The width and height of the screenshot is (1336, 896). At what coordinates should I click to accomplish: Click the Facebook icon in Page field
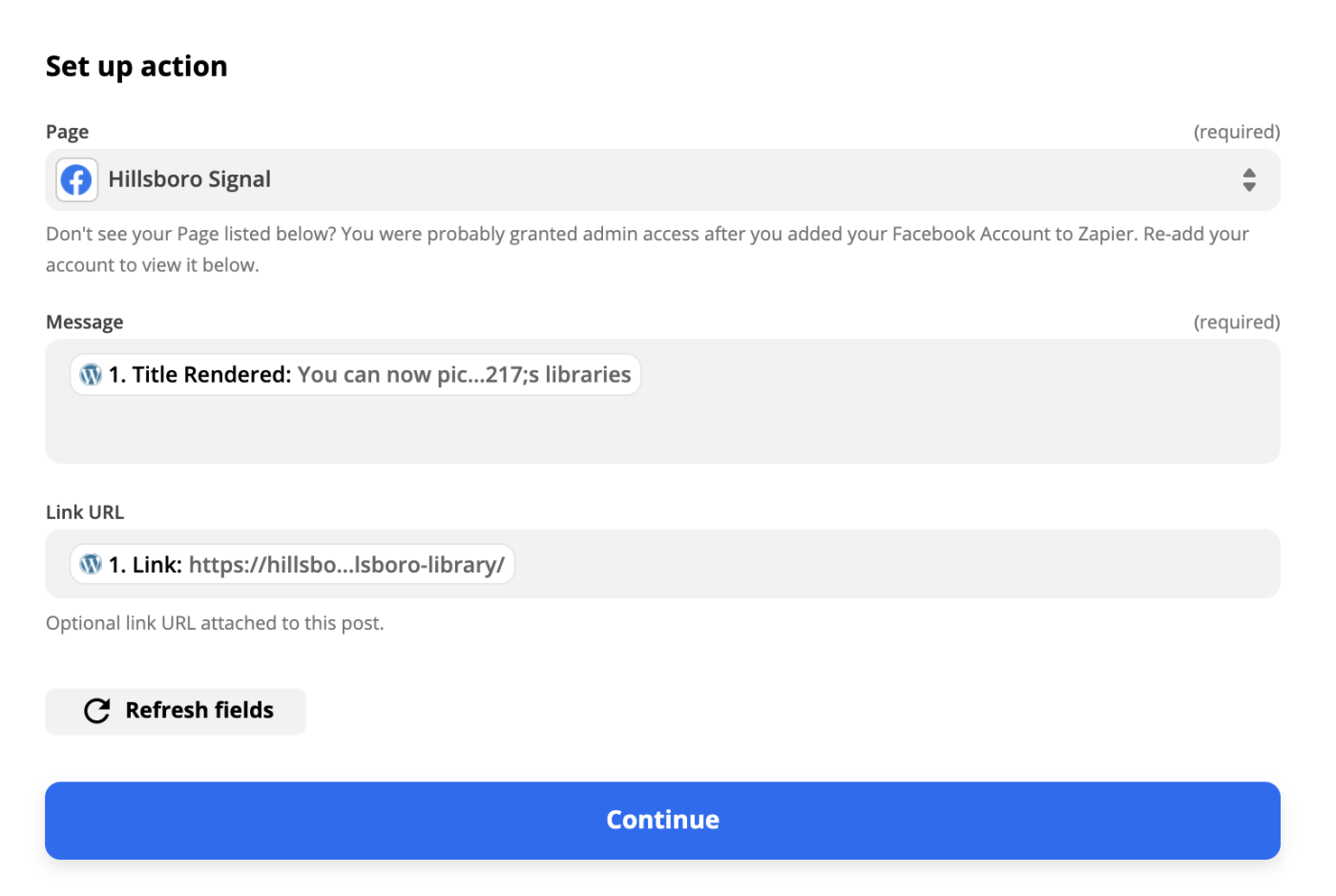[x=76, y=179]
